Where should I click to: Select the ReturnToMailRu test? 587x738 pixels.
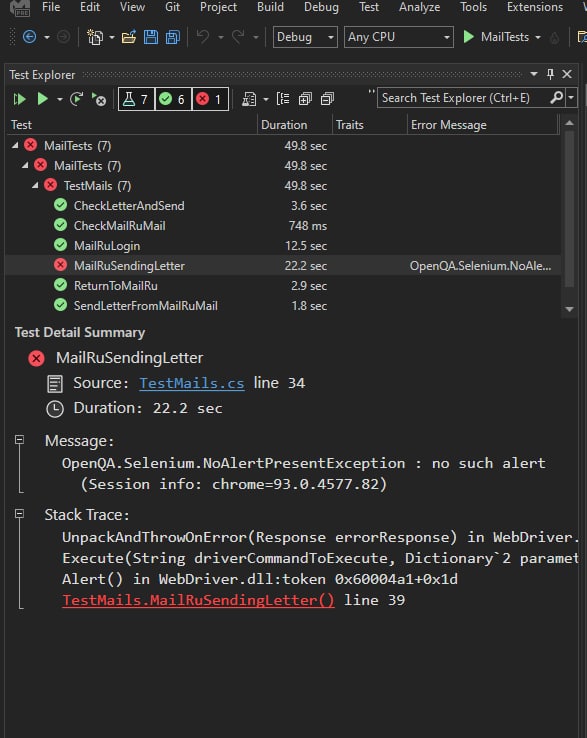click(x=116, y=286)
